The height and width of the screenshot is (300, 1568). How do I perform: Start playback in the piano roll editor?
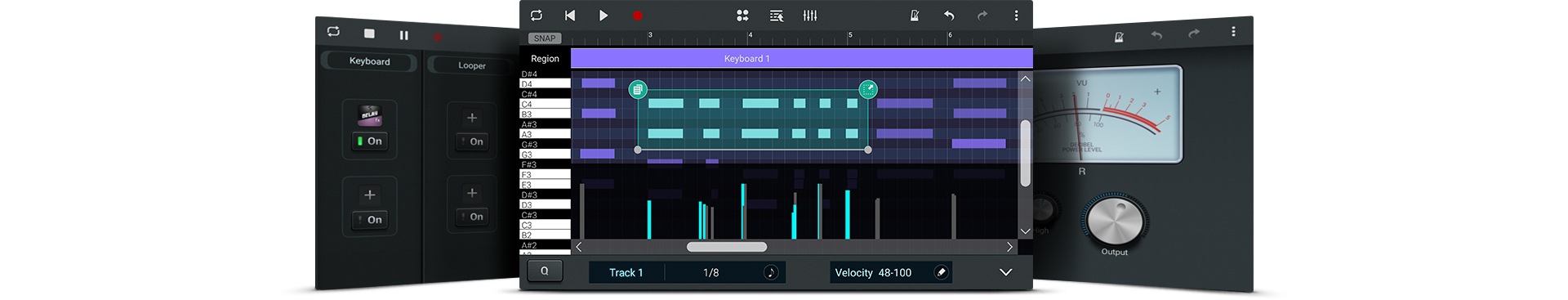pyautogui.click(x=604, y=16)
